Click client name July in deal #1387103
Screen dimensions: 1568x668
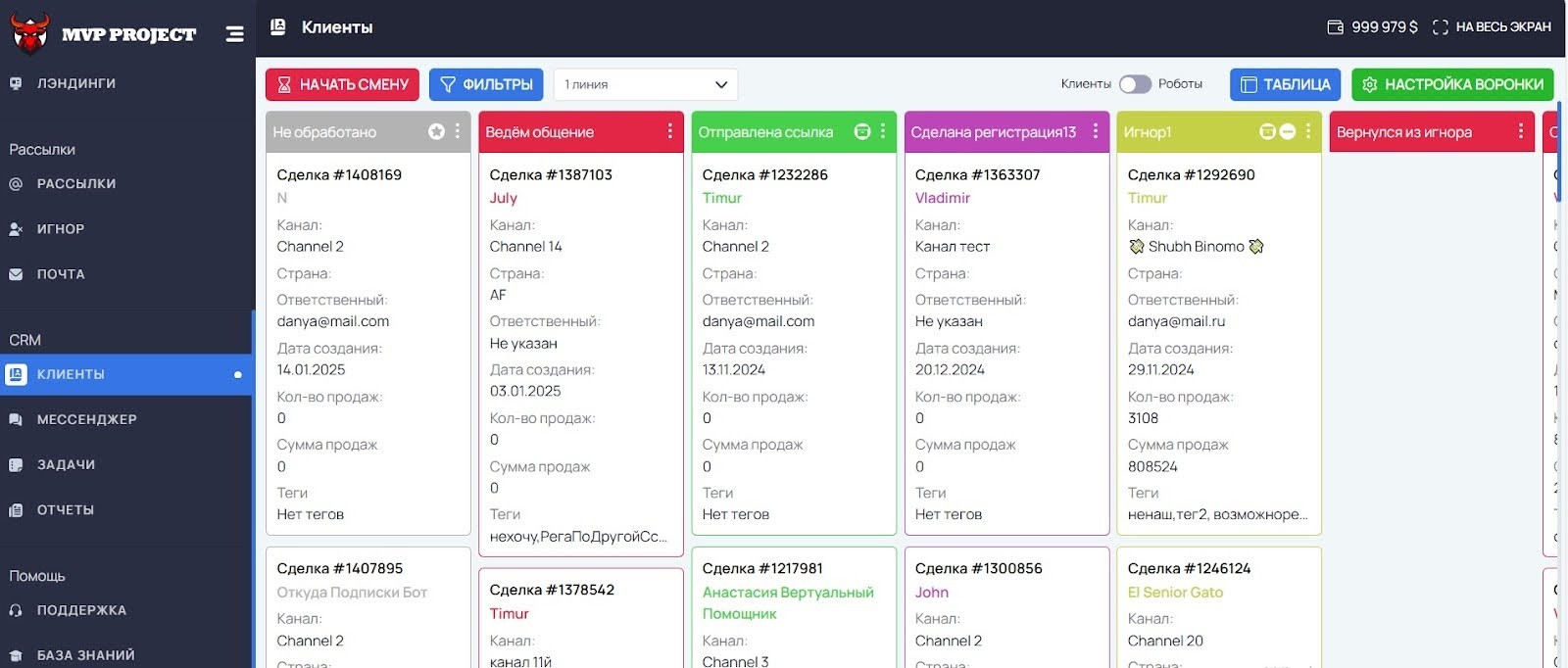pos(503,198)
